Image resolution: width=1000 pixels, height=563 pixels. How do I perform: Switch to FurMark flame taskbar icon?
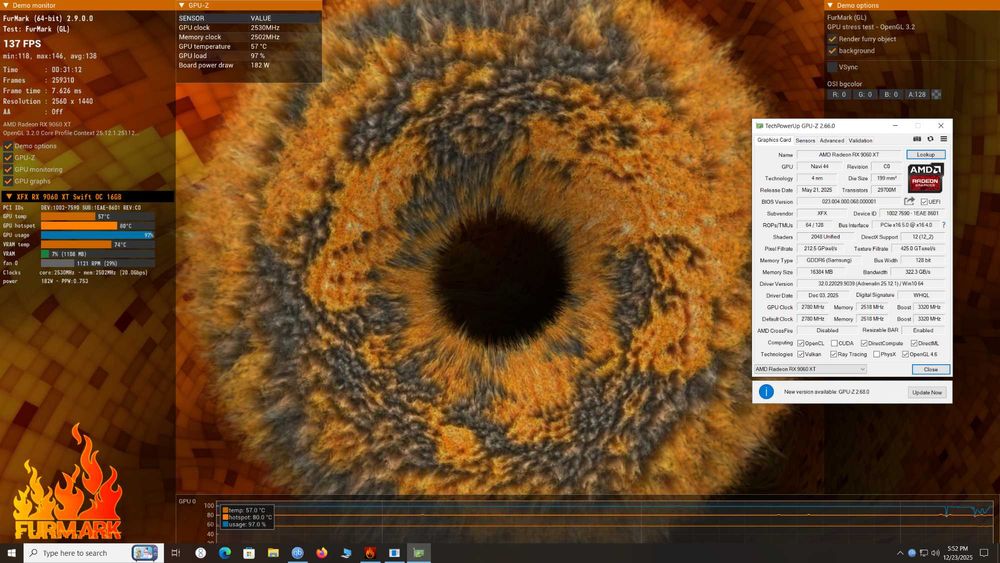(370, 553)
